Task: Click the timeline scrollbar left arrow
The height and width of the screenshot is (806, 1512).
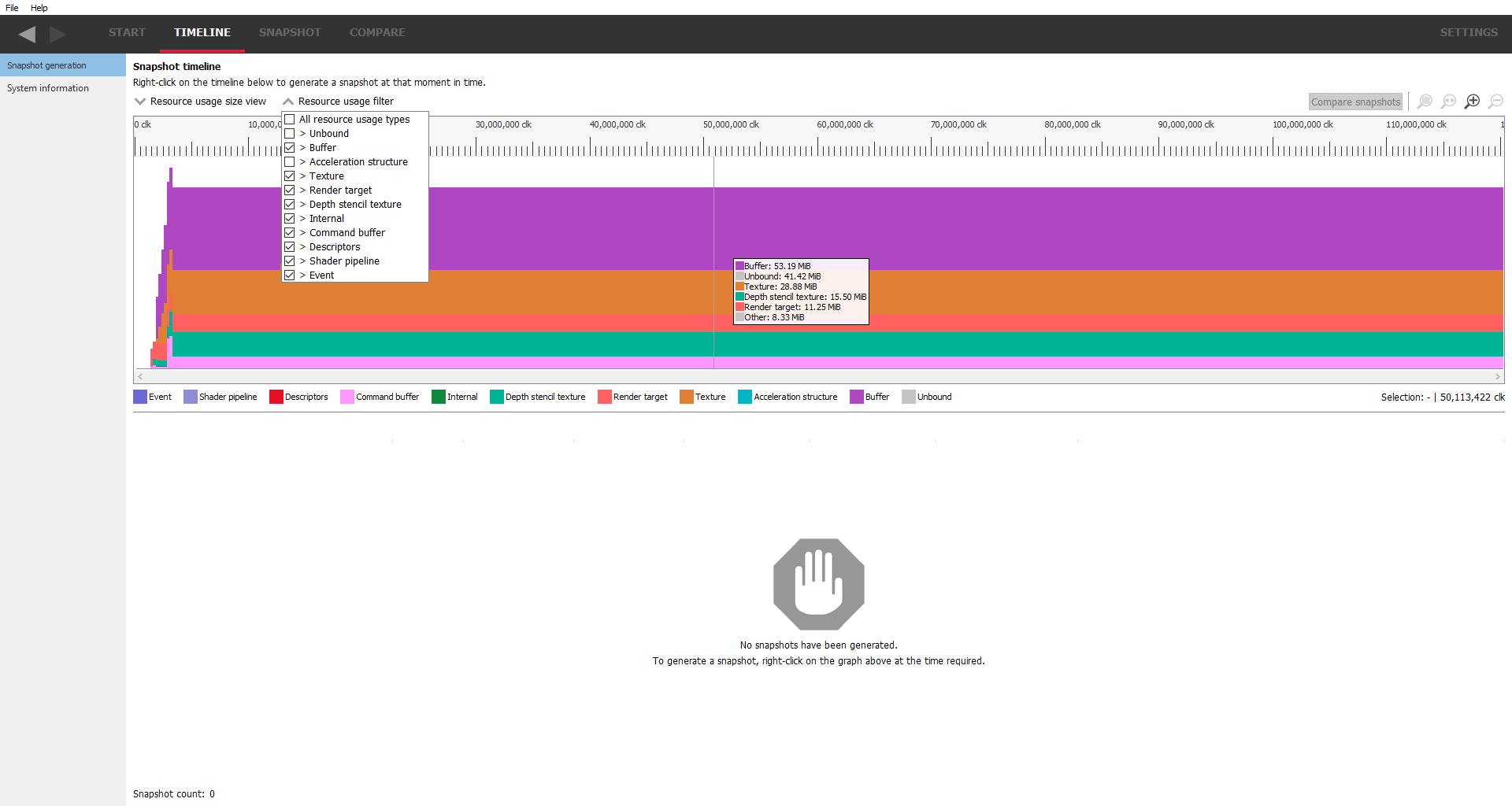Action: 140,377
